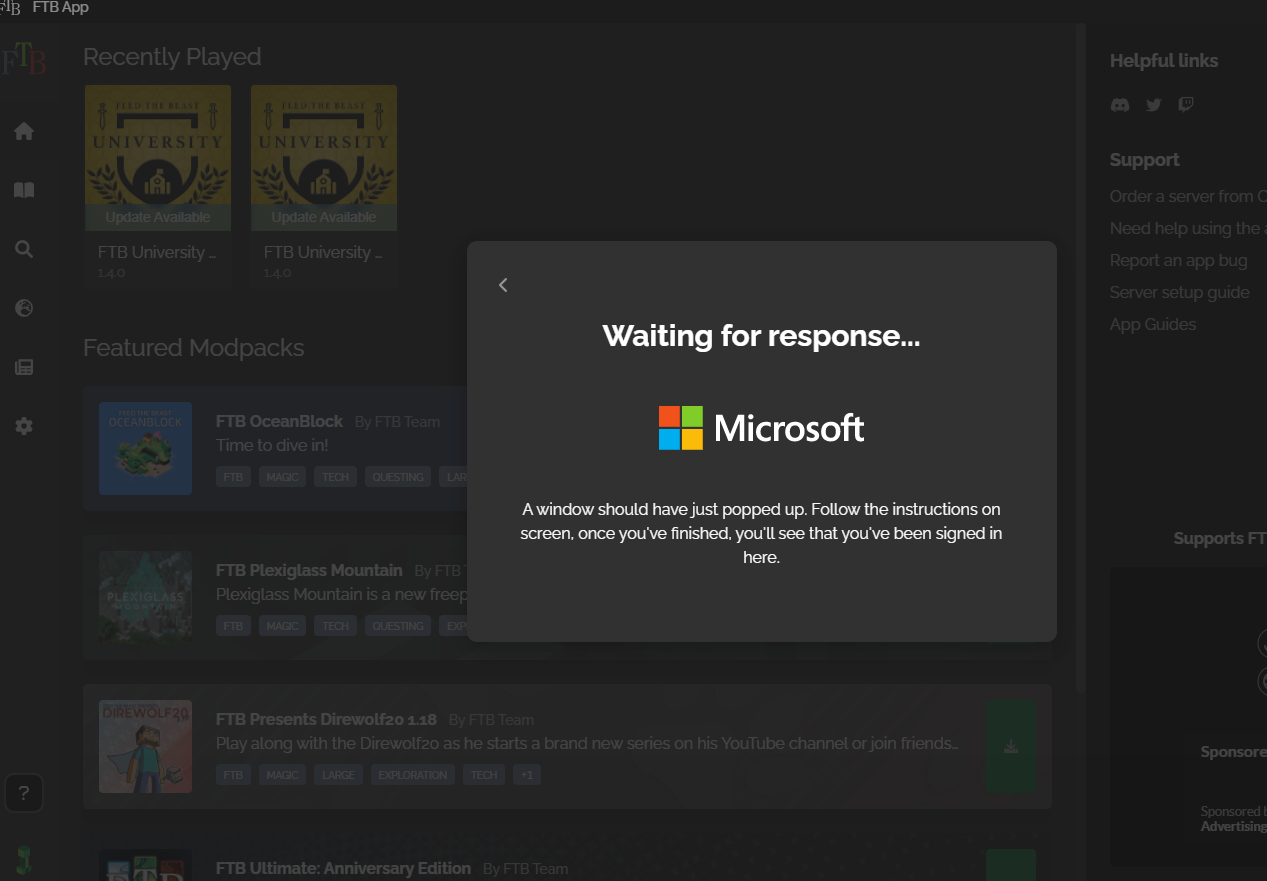
Task: Click the question mark help button
Action: 24,794
